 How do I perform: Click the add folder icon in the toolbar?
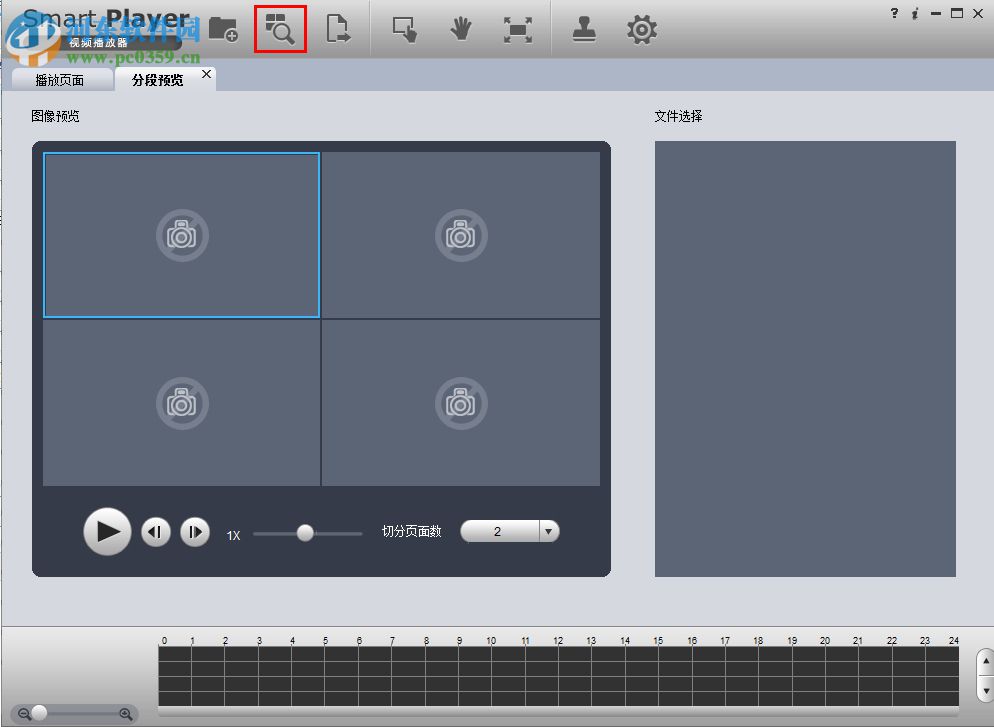[223, 29]
